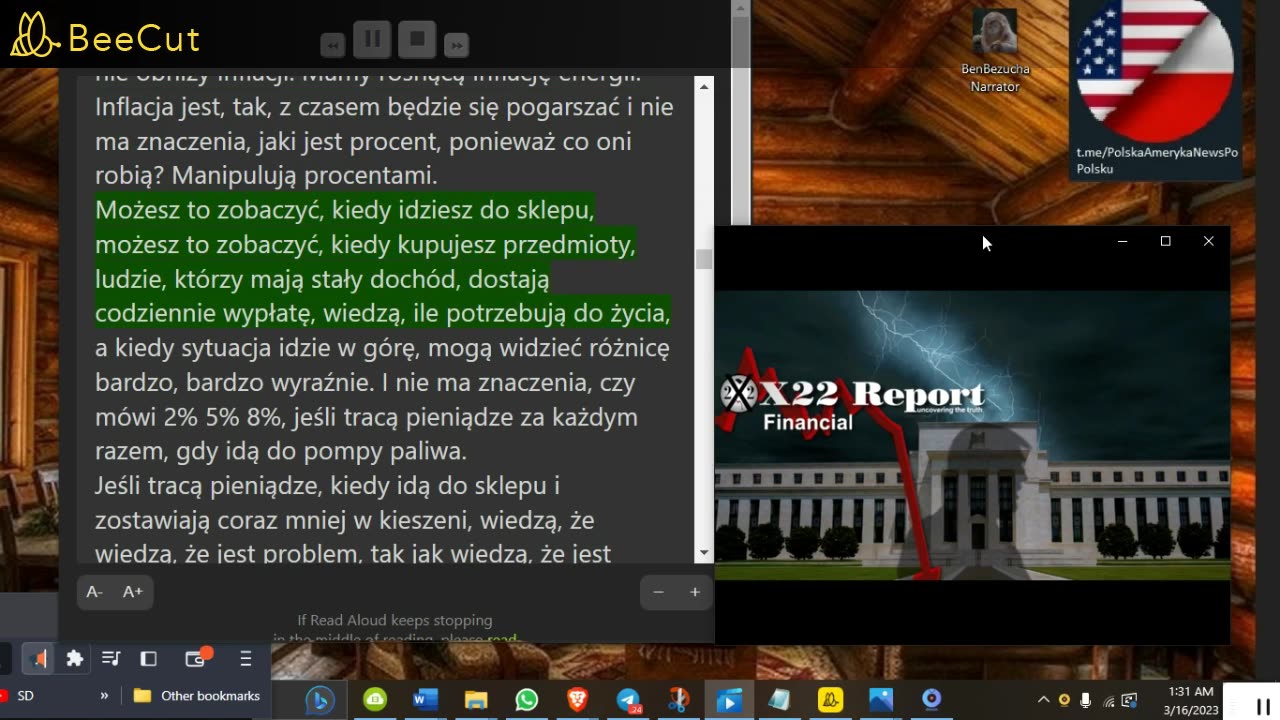1280x720 pixels.
Task: Open Microsoft Word from the taskbar
Action: point(425,700)
